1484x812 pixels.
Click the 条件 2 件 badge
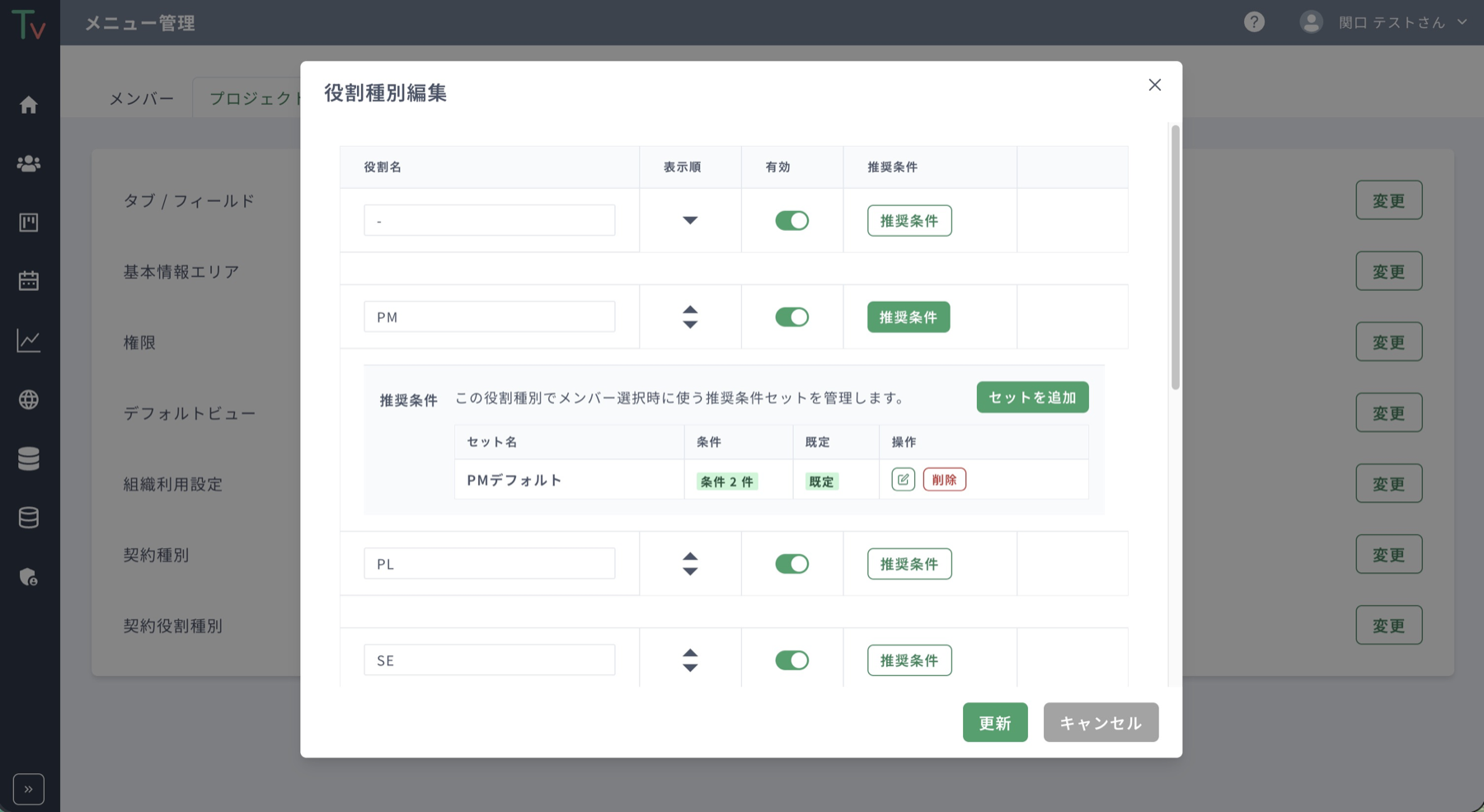point(727,481)
